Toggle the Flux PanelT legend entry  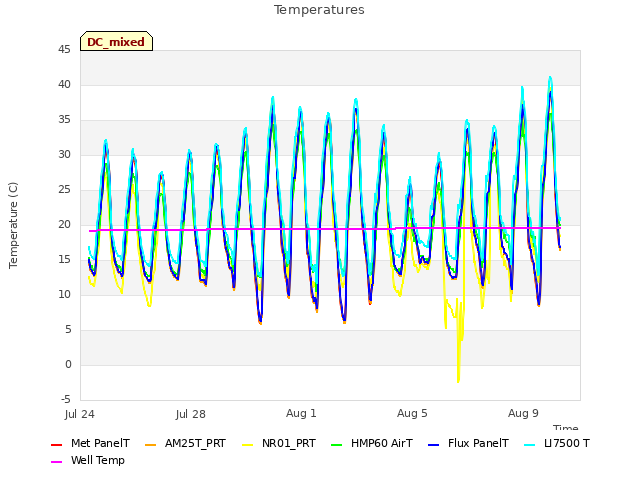pos(468,443)
